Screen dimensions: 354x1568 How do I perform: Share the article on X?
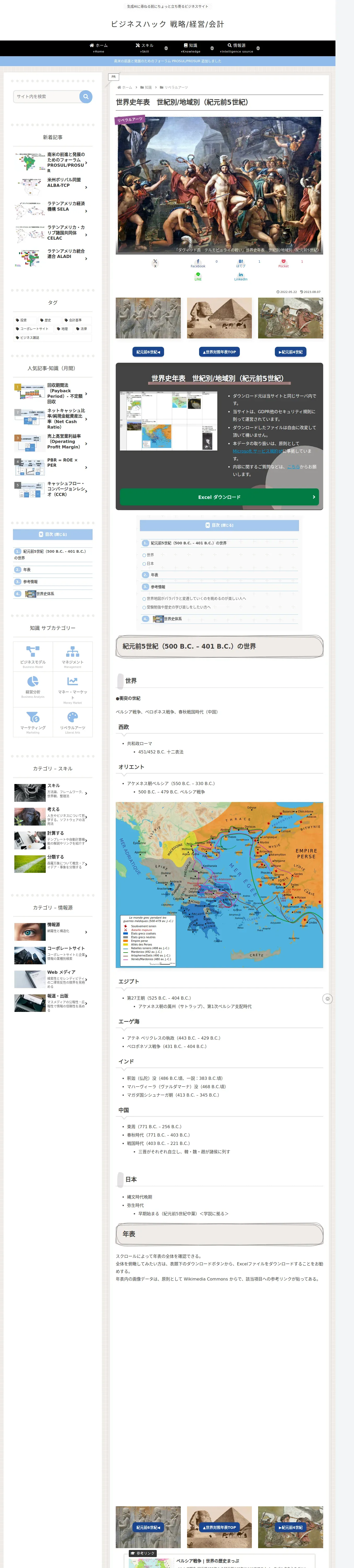click(x=155, y=263)
